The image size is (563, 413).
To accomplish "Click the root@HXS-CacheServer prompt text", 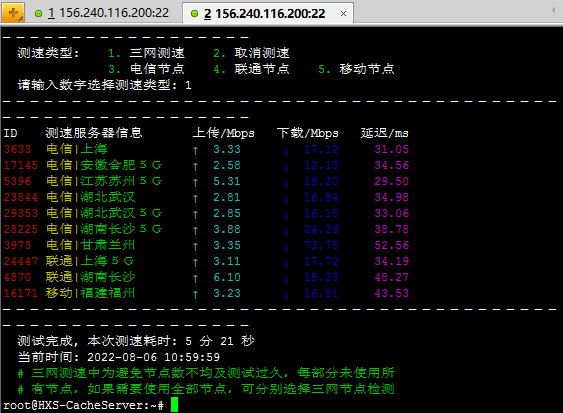I will pyautogui.click(x=83, y=405).
